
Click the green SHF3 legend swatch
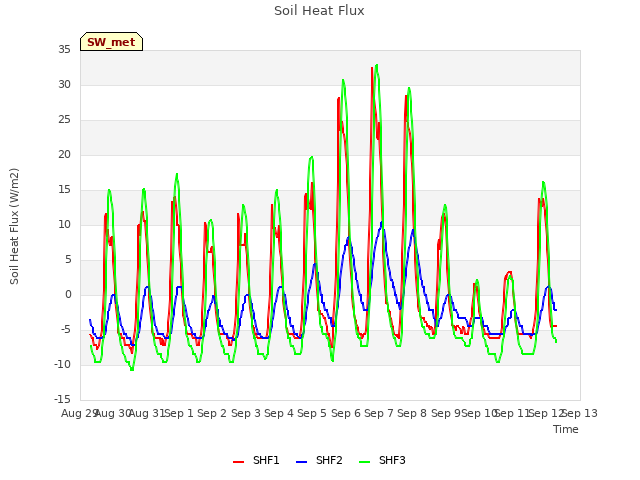click(x=364, y=461)
